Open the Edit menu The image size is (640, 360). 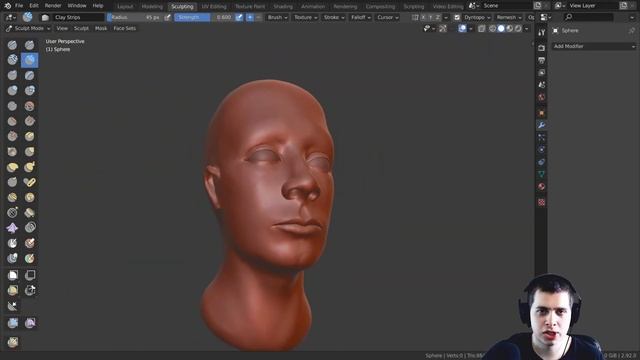click(x=34, y=6)
